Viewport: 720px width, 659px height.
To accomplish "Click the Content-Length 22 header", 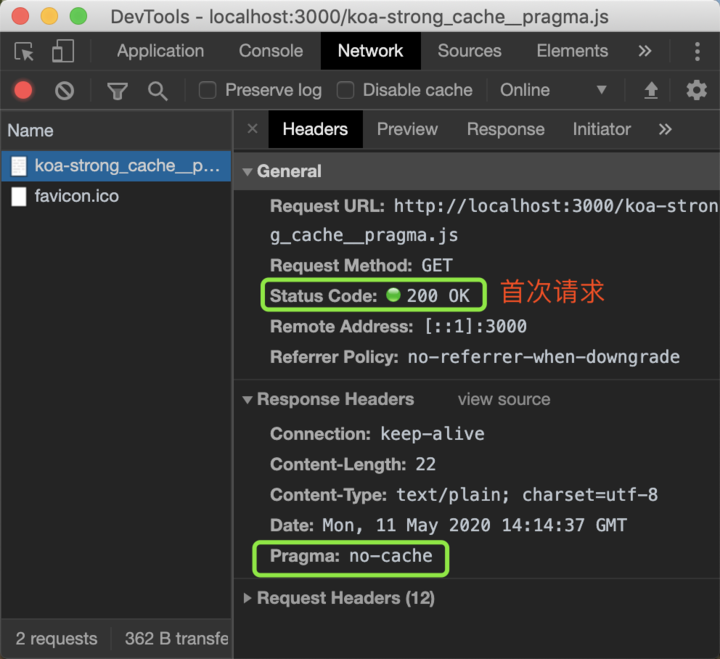I will pos(353,464).
